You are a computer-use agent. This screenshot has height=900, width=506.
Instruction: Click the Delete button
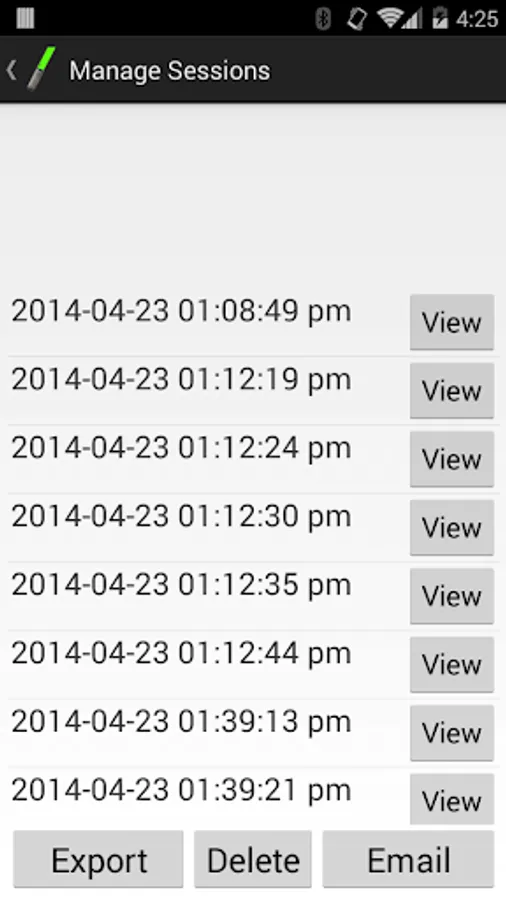click(x=253, y=859)
